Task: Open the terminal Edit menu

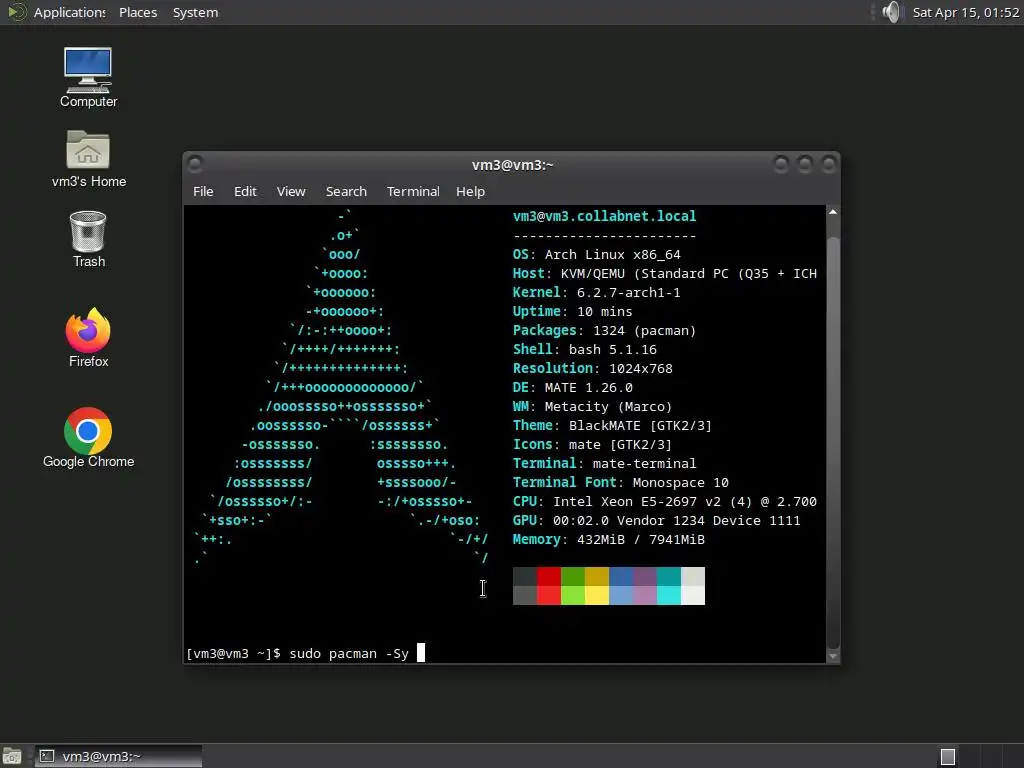Action: (245, 191)
